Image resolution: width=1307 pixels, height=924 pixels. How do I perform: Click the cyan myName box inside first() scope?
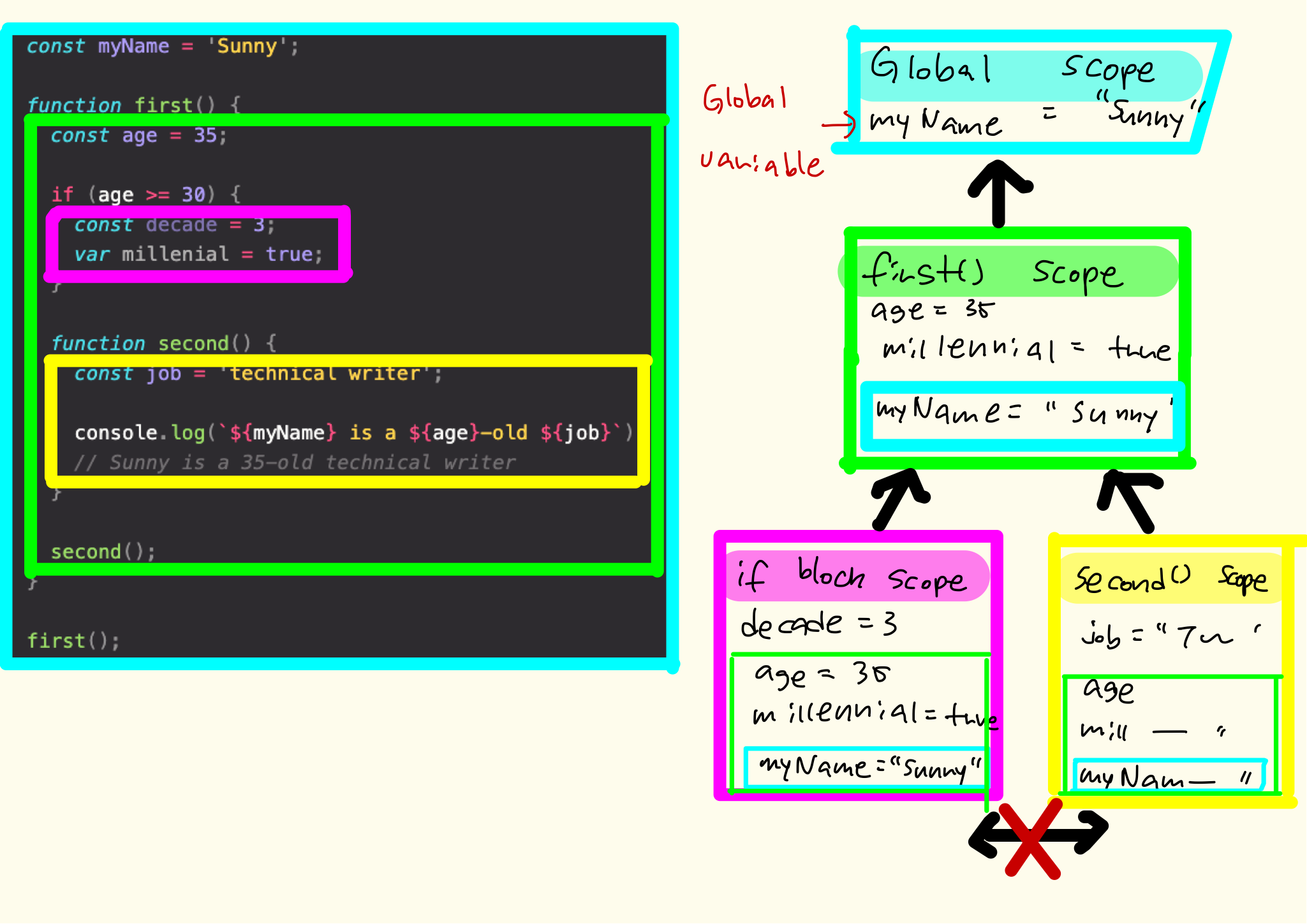[x=1022, y=414]
